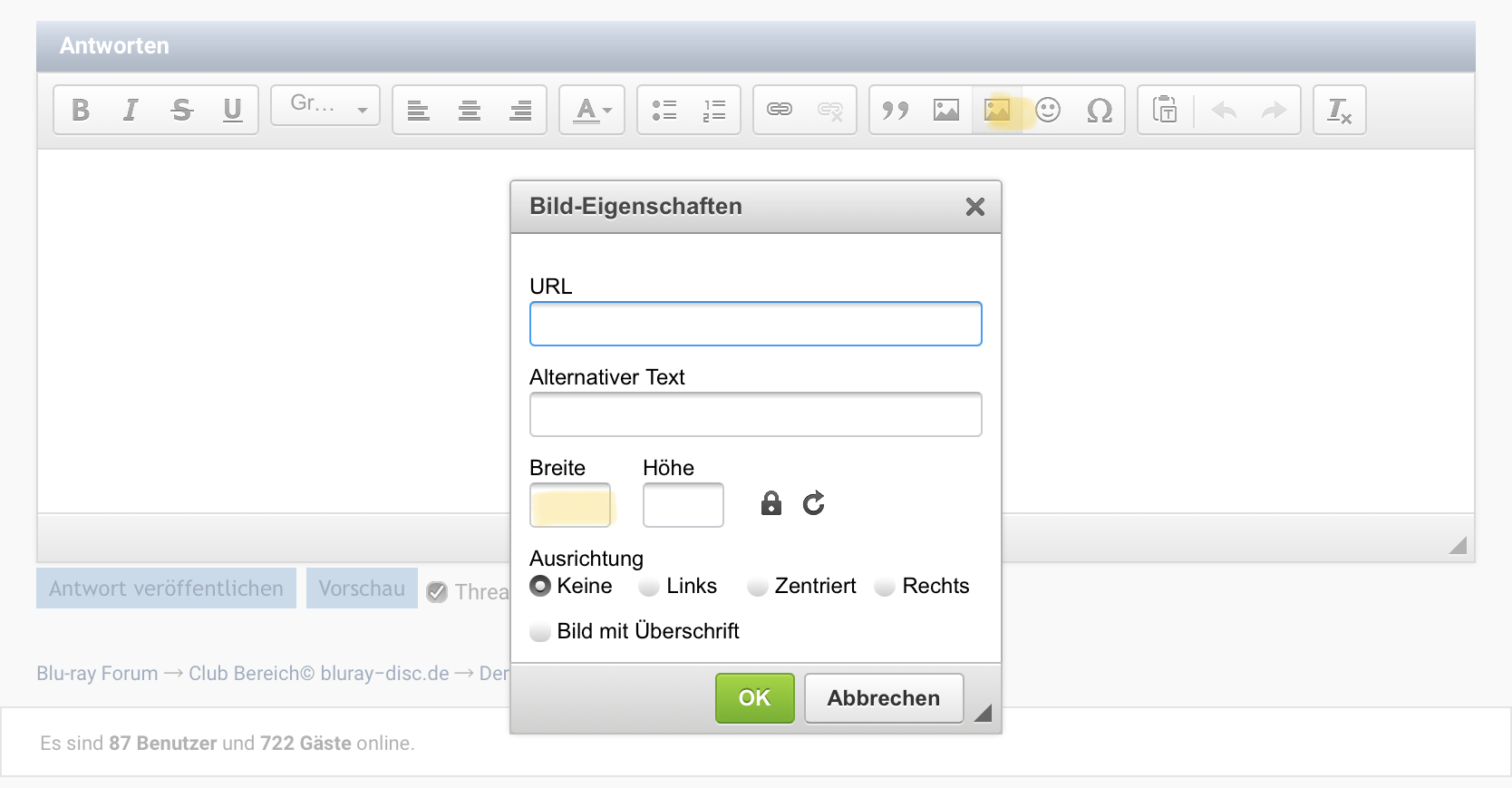Redo the last action

[1275, 110]
